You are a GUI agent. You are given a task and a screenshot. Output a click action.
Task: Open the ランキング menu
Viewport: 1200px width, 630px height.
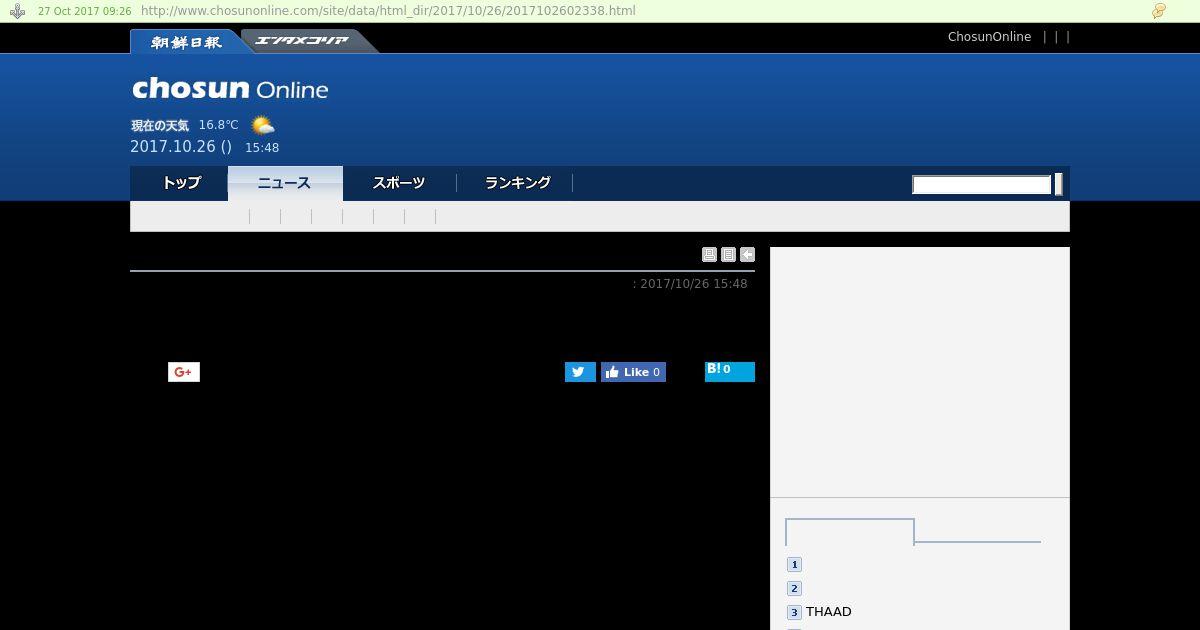(517, 183)
